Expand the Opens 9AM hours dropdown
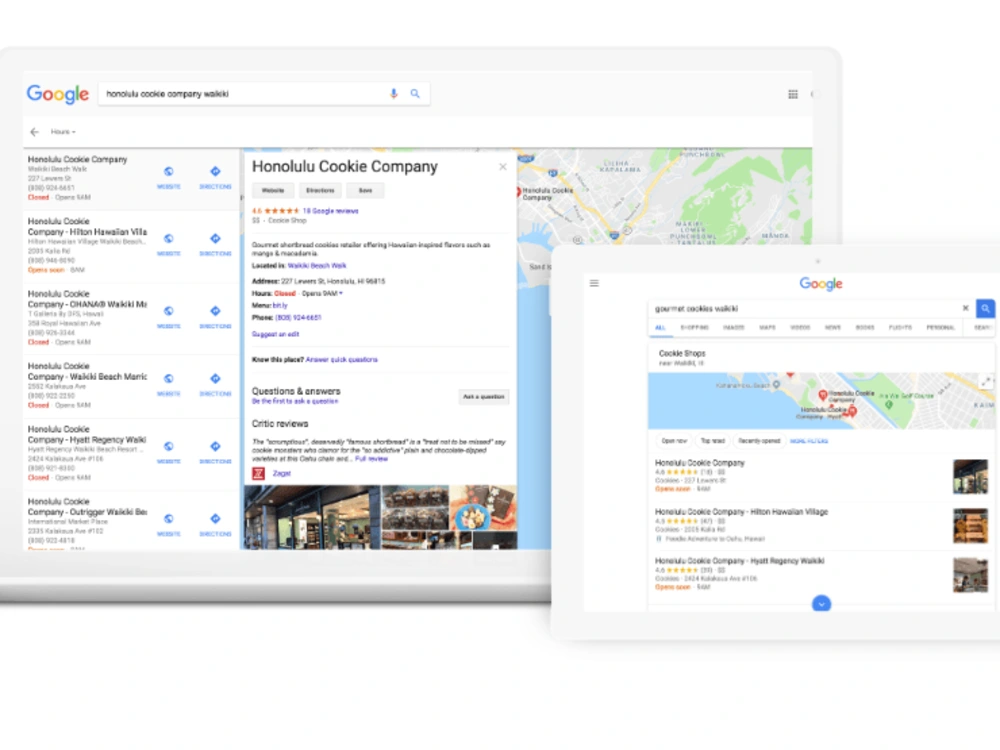This screenshot has height=750, width=1000. [x=322, y=293]
